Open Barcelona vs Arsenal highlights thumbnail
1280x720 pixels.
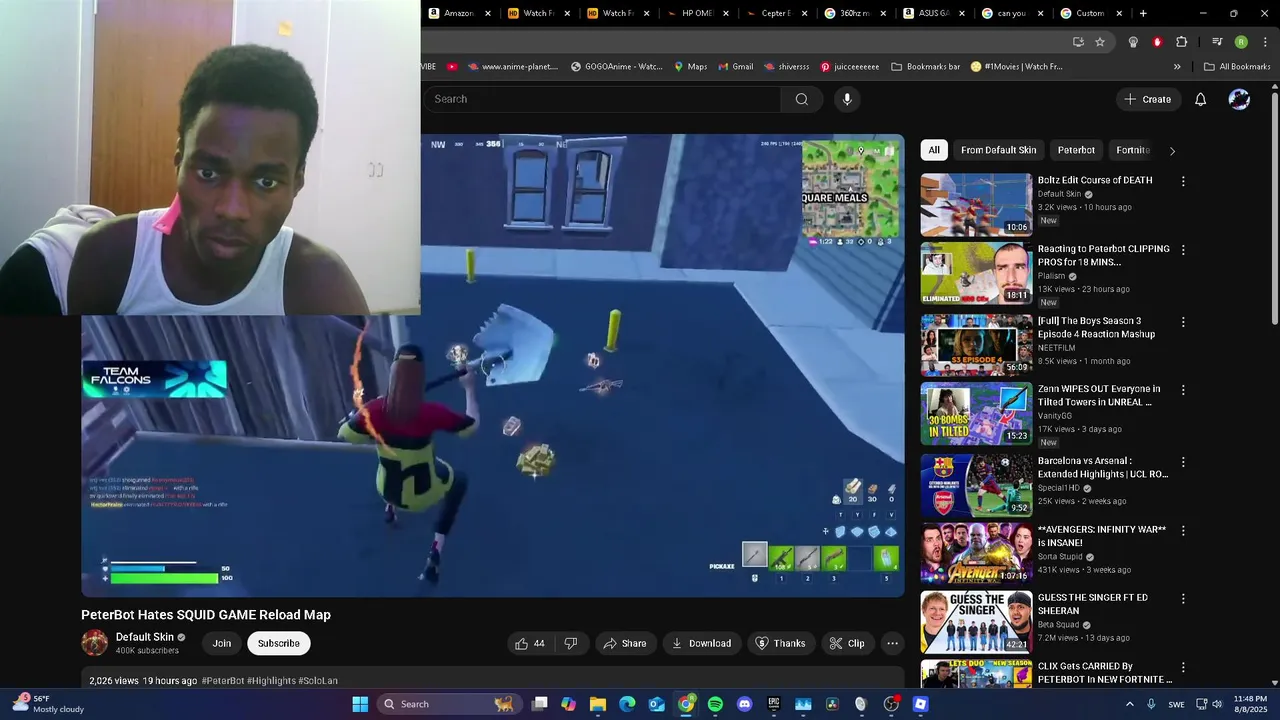[x=976, y=486]
